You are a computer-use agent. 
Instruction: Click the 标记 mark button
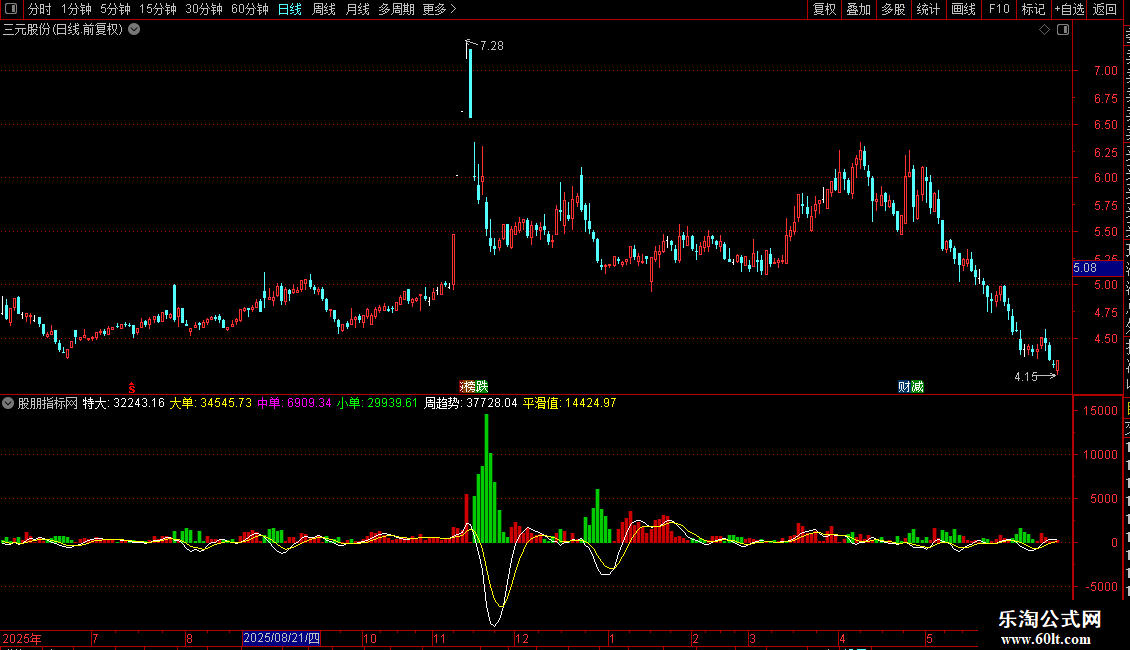1033,9
